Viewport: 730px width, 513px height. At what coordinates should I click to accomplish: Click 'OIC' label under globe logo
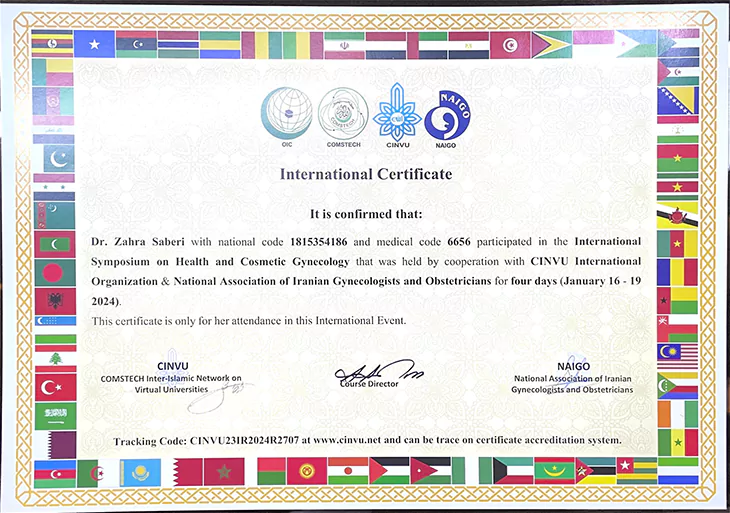point(287,144)
